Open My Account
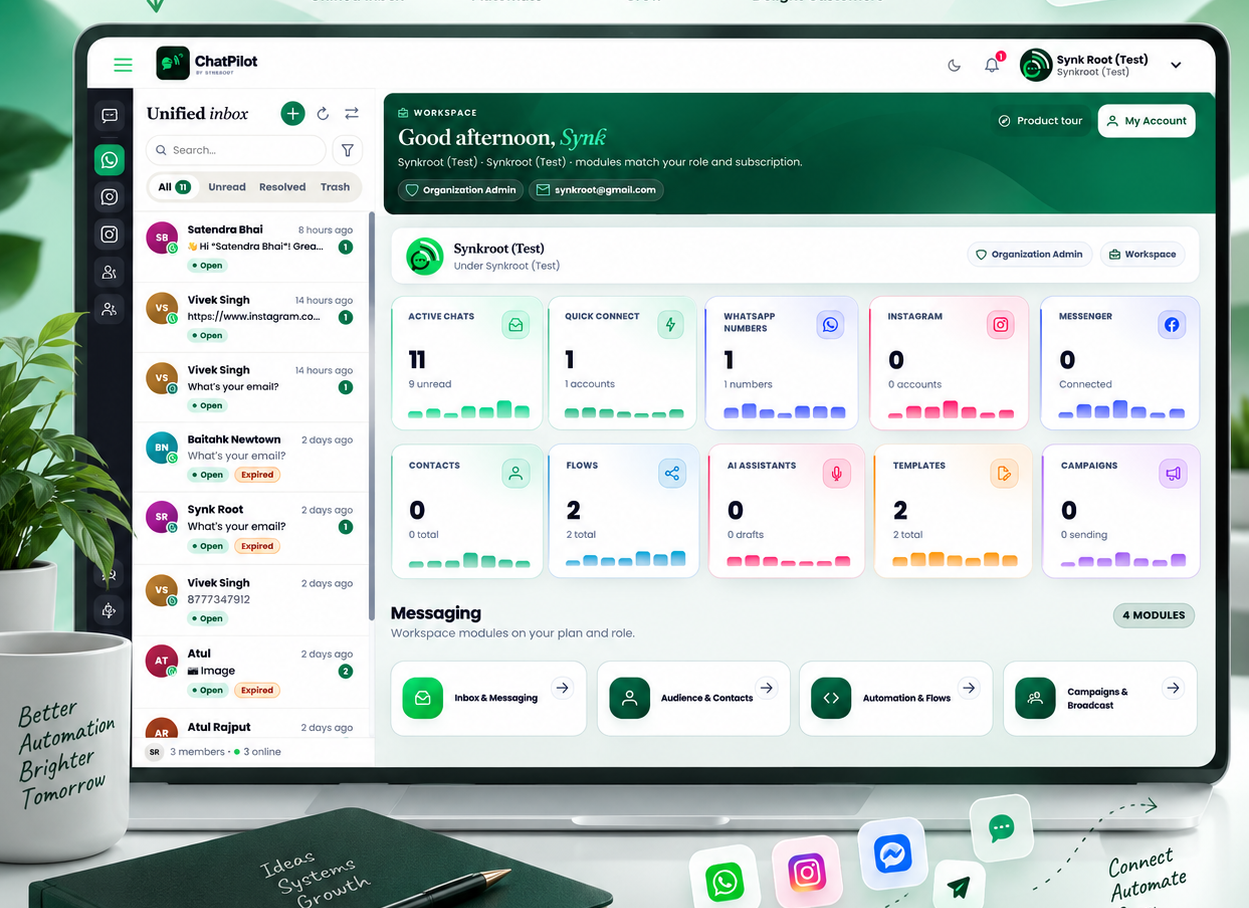 click(x=1147, y=121)
